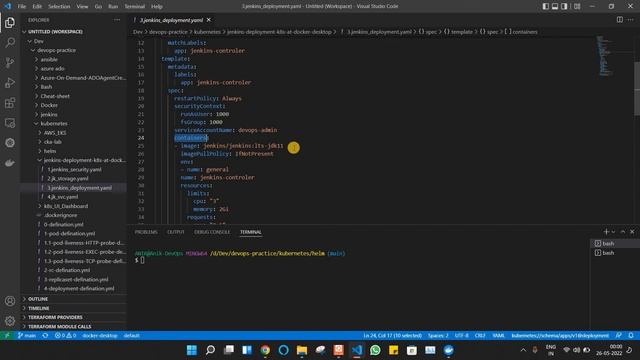Click docker-desktop Kubernetes context in status bar

[x=100, y=336]
